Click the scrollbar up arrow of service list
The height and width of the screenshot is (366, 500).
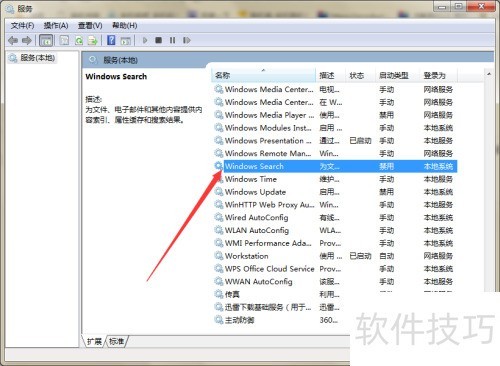[489, 74]
